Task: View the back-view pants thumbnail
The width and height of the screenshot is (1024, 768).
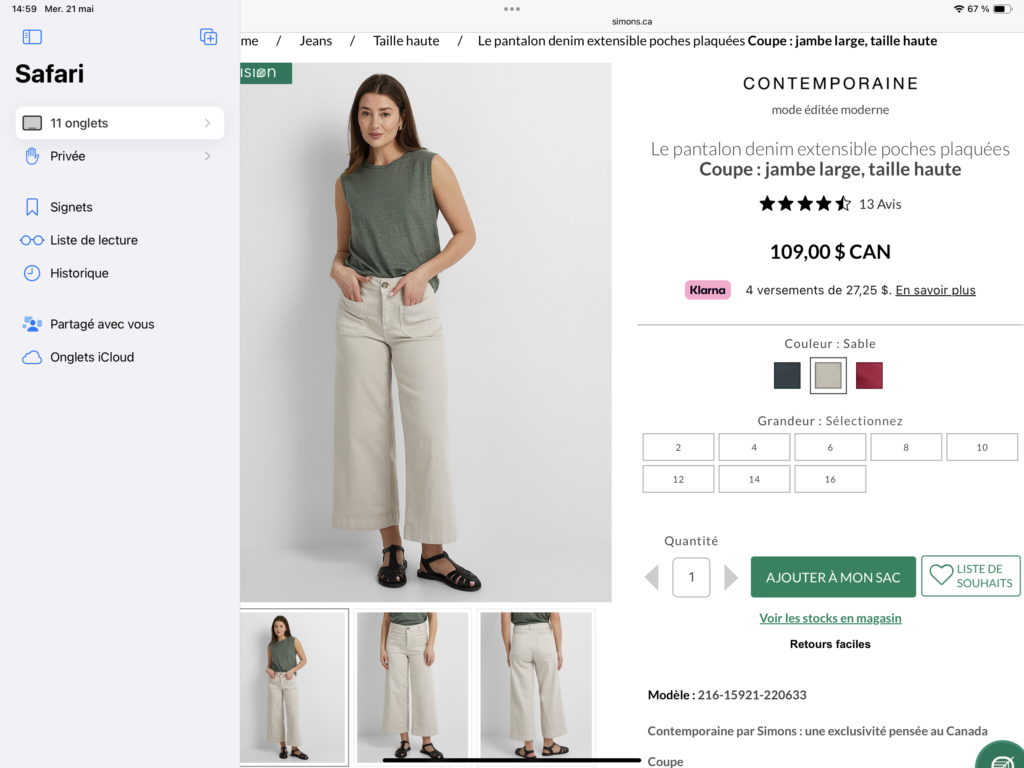Action: tap(535, 685)
